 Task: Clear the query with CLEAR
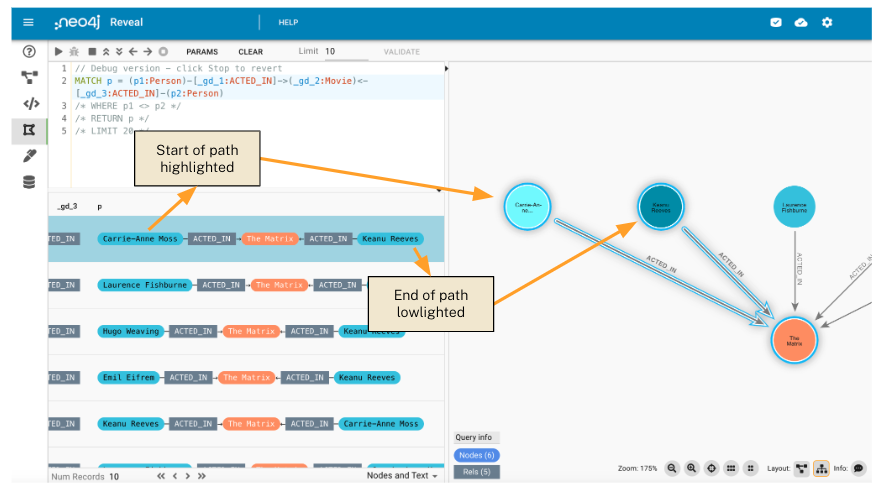coord(251,52)
